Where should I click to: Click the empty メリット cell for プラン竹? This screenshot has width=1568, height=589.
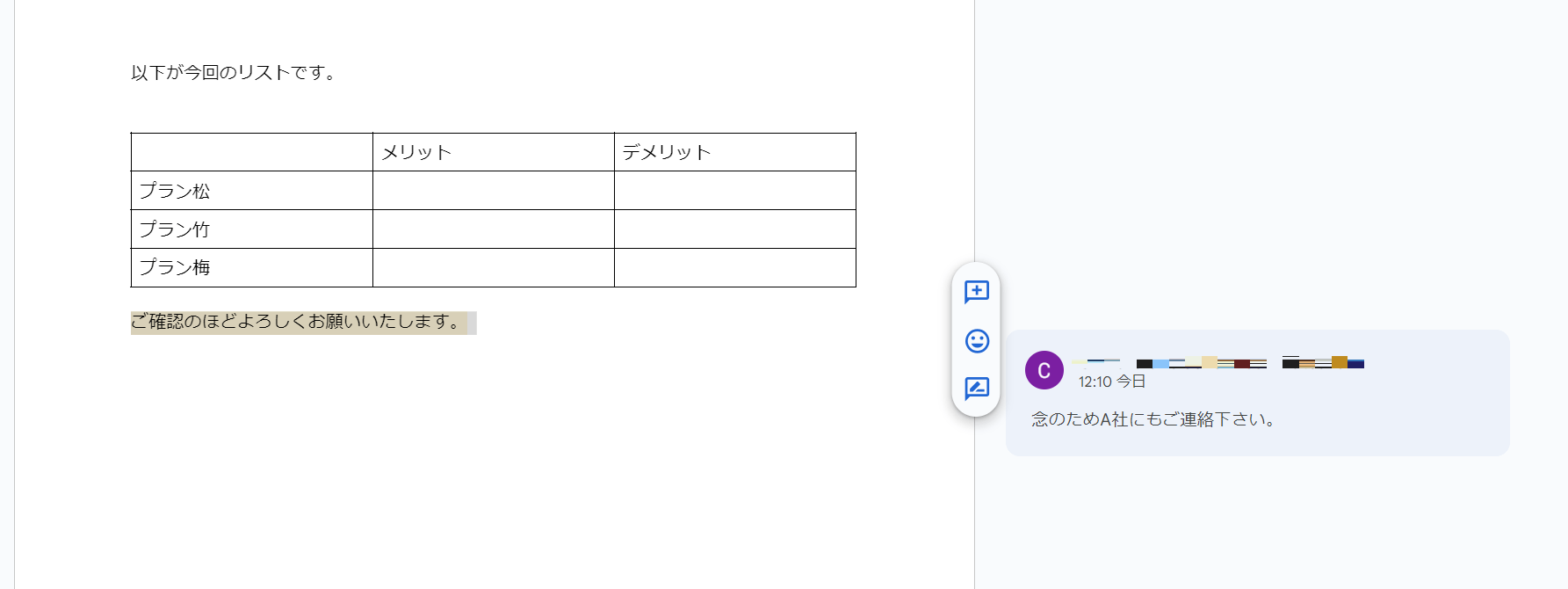[x=493, y=229]
